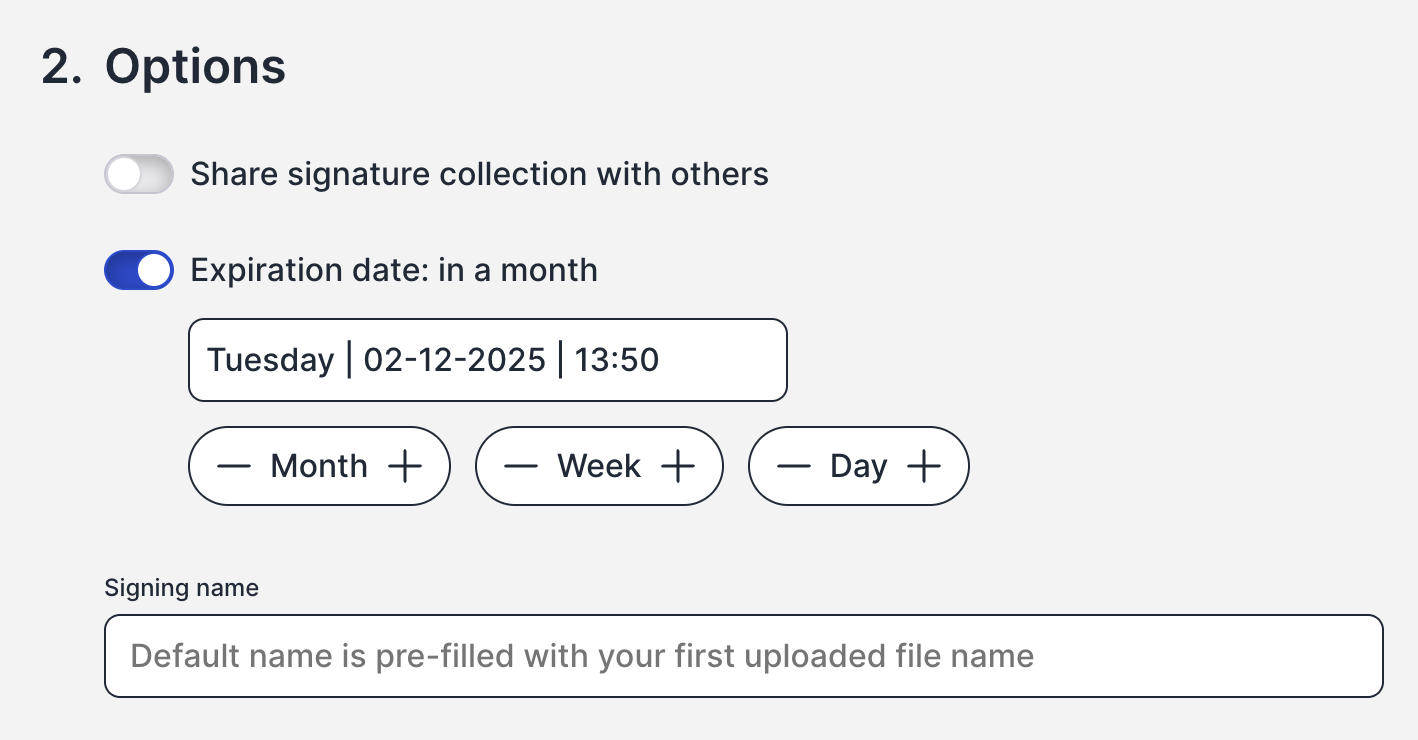Increase expiration by one month
This screenshot has width=1418, height=740.
pos(405,467)
